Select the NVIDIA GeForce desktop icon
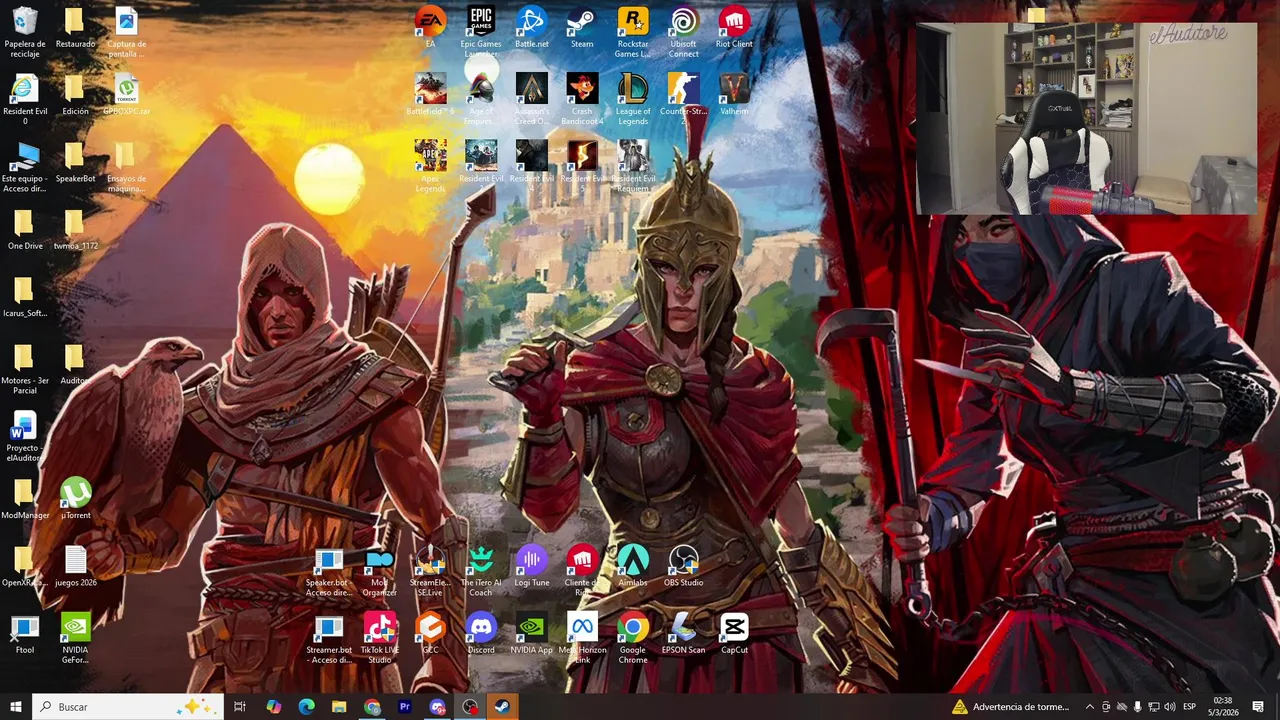The width and height of the screenshot is (1280, 720). coord(75,638)
